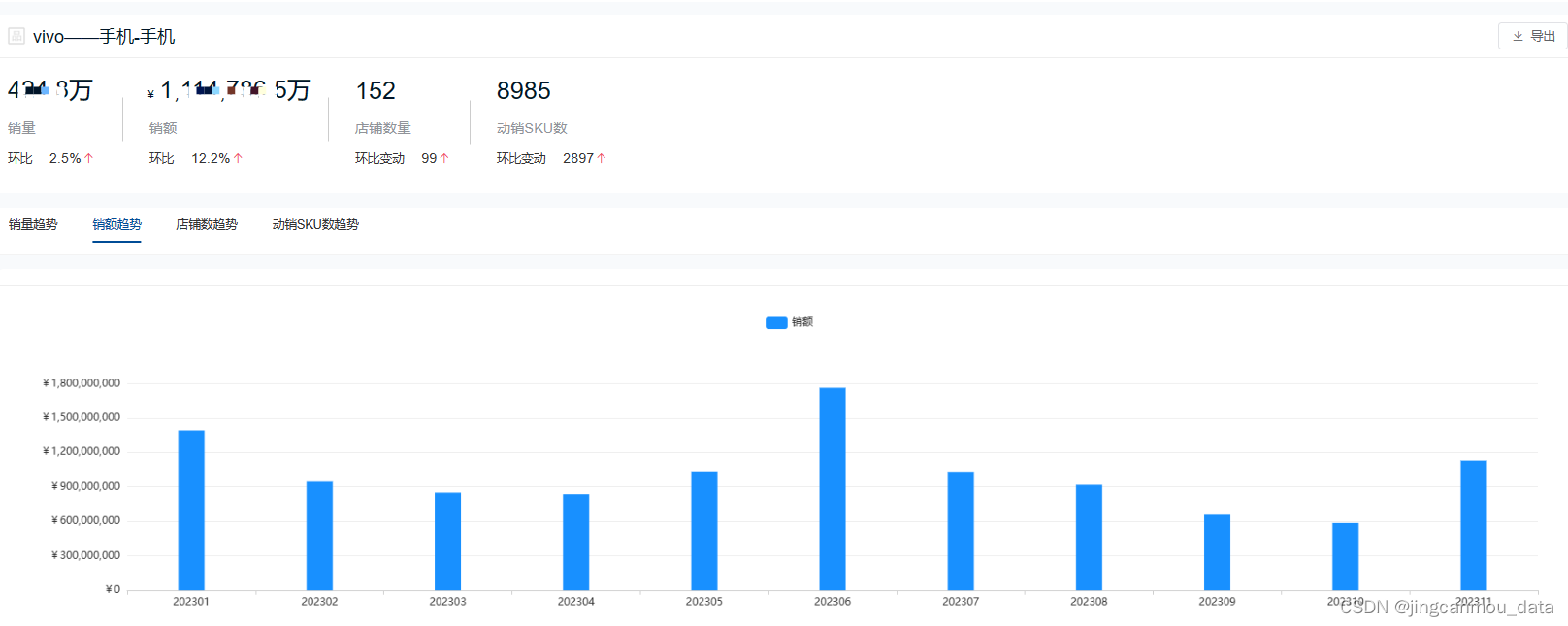Click the up arrow beside 99

pos(444,158)
